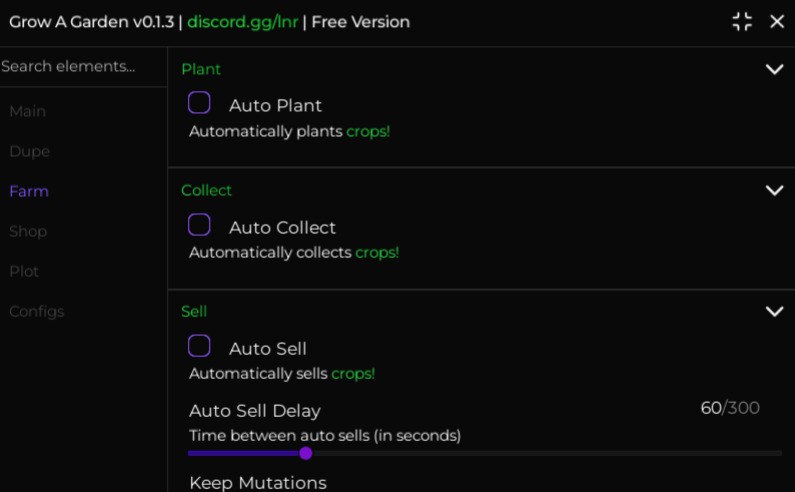Image resolution: width=795 pixels, height=492 pixels.
Task: Enable the Auto Plant checkbox
Action: [x=199, y=103]
